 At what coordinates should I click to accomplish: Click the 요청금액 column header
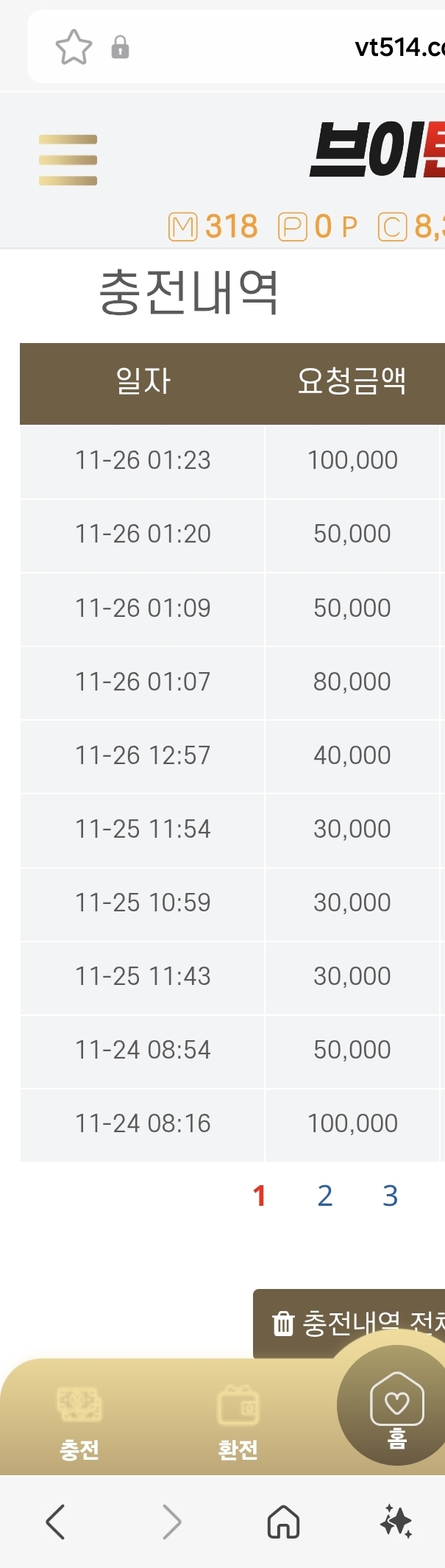point(352,381)
